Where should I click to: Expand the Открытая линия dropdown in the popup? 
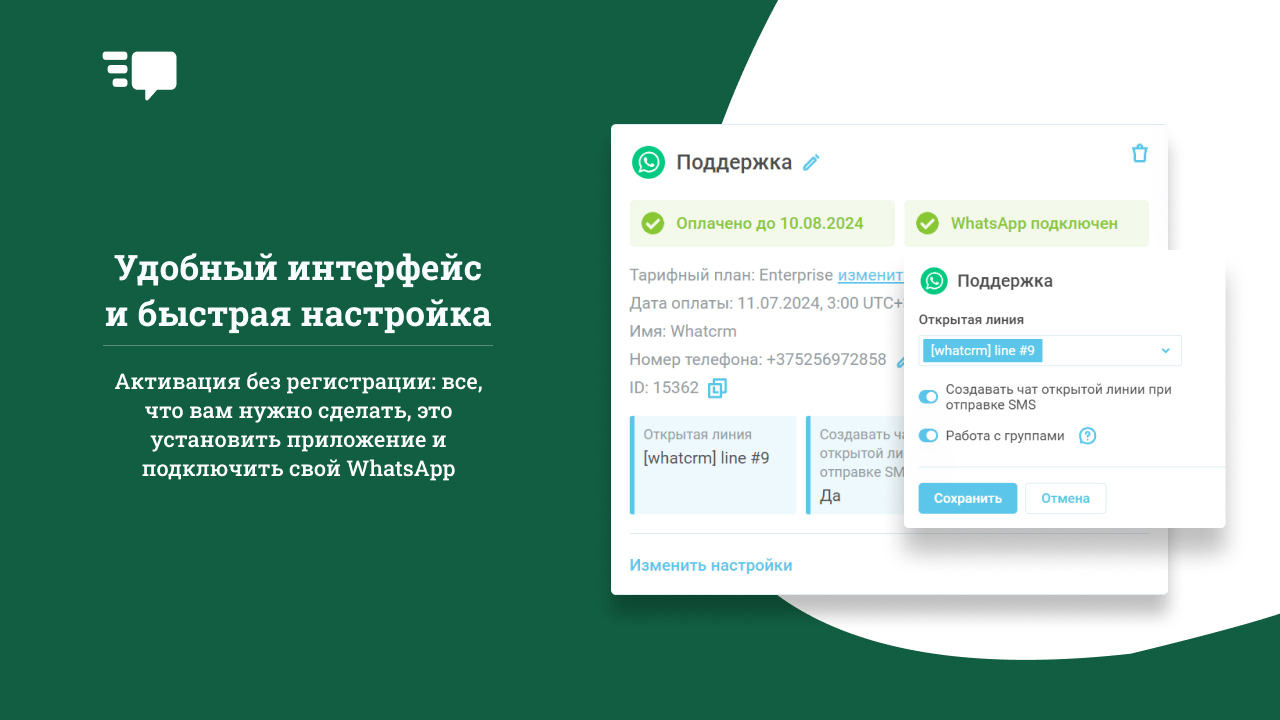[1050, 351]
